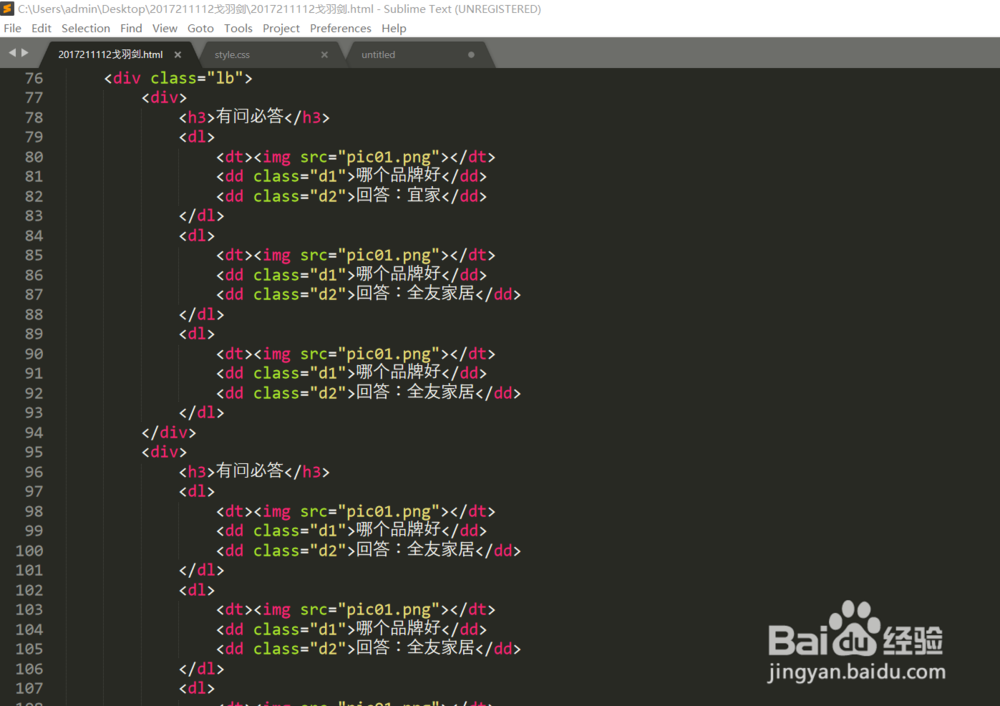Open the Project menu

coord(281,28)
